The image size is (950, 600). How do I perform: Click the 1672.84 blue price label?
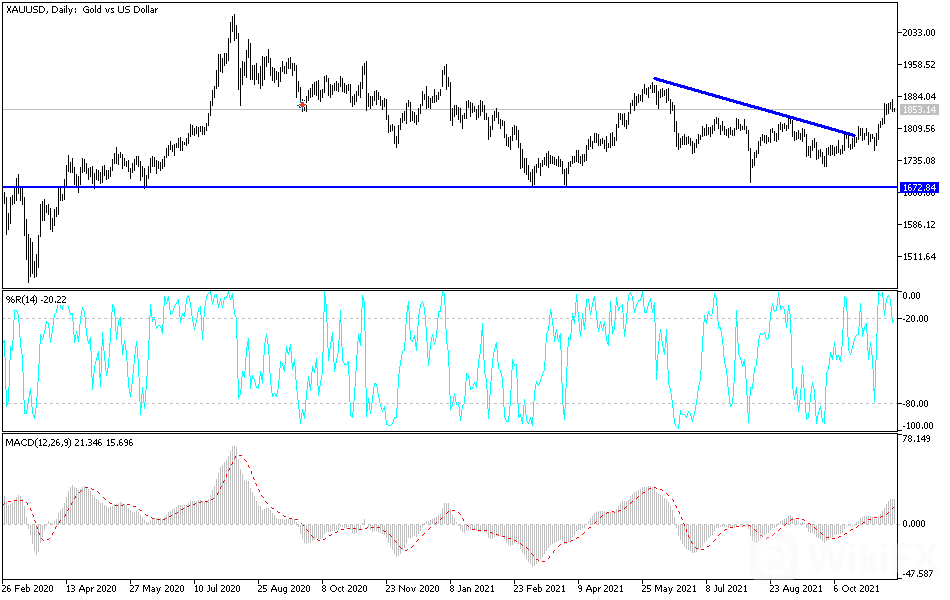point(918,187)
